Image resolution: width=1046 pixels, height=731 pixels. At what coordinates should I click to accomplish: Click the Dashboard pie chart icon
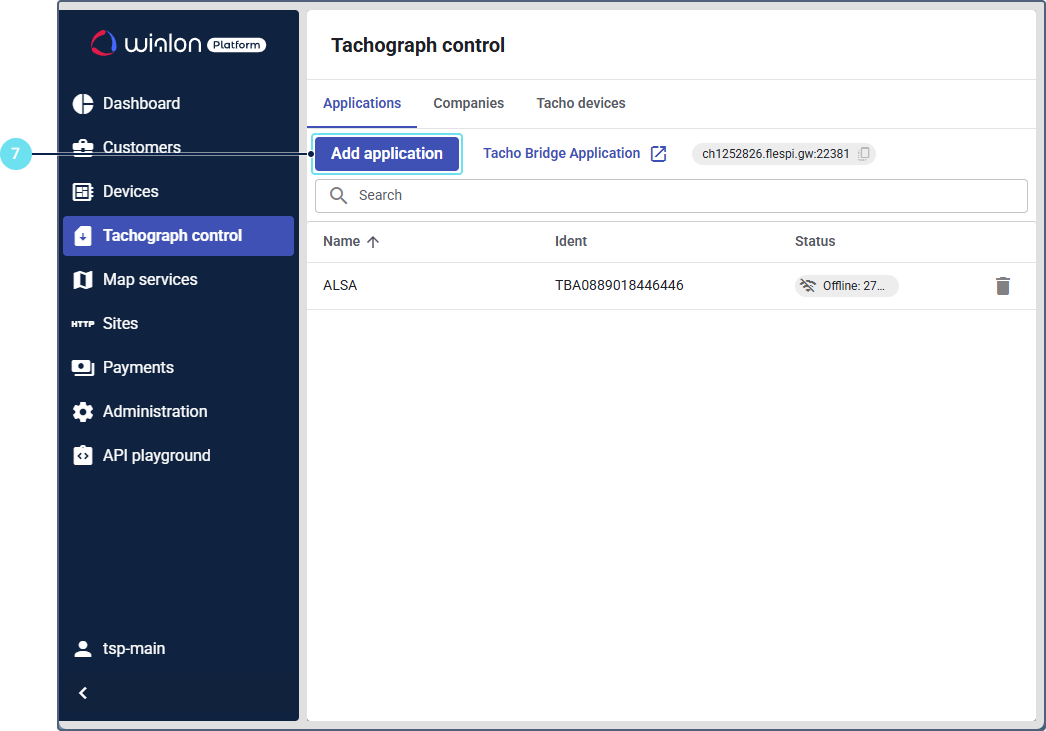coord(83,104)
